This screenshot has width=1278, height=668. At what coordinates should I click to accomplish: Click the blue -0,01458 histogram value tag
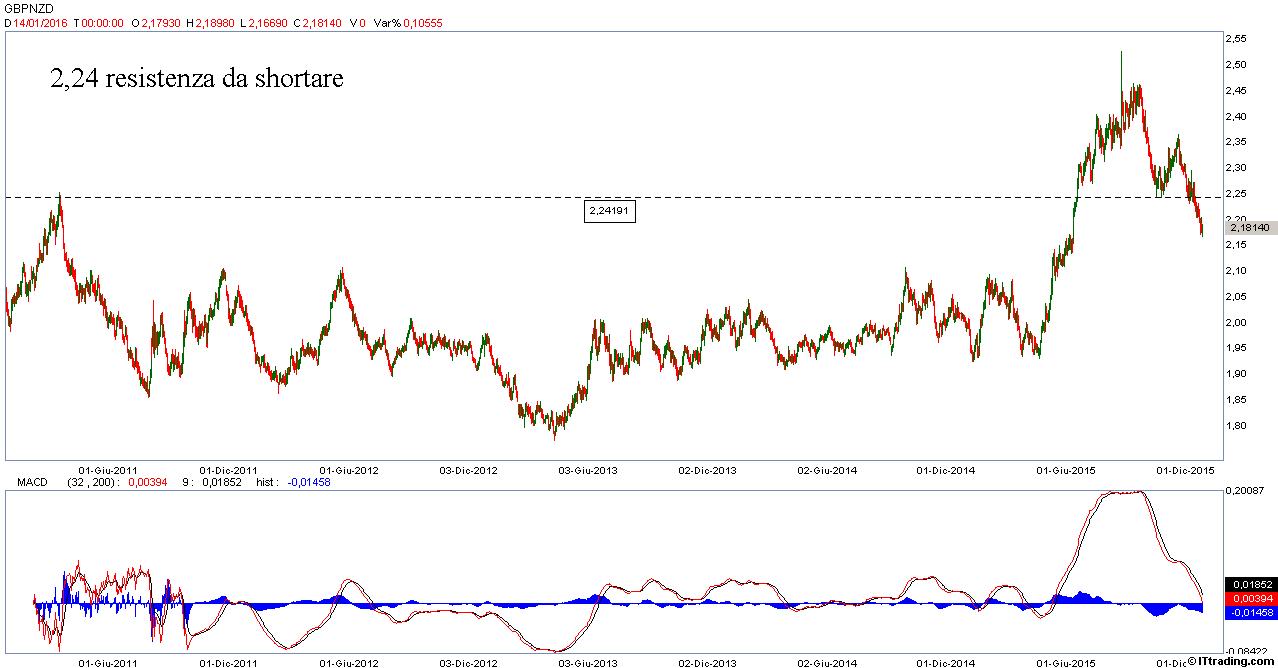1251,611
